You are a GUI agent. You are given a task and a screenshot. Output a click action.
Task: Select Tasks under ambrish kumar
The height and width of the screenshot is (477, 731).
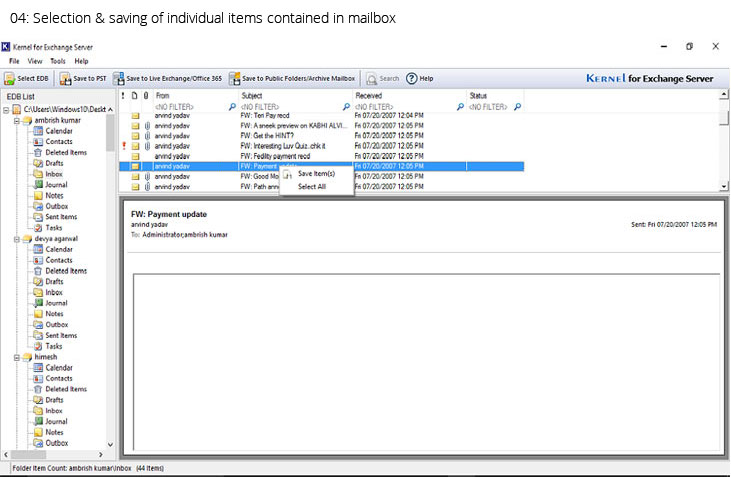tap(54, 228)
